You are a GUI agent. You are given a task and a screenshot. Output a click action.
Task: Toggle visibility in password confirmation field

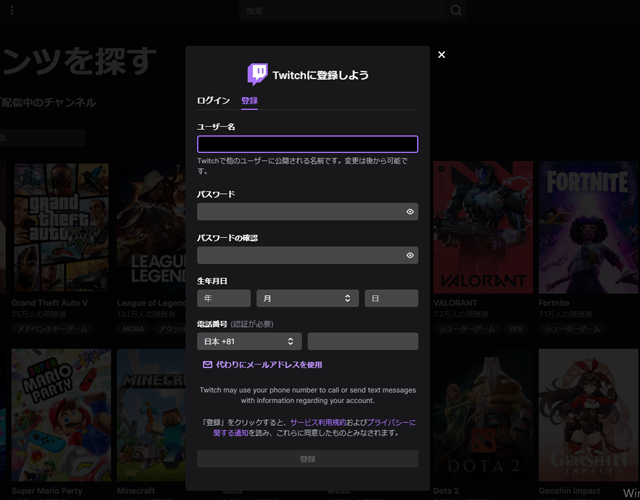(x=410, y=256)
